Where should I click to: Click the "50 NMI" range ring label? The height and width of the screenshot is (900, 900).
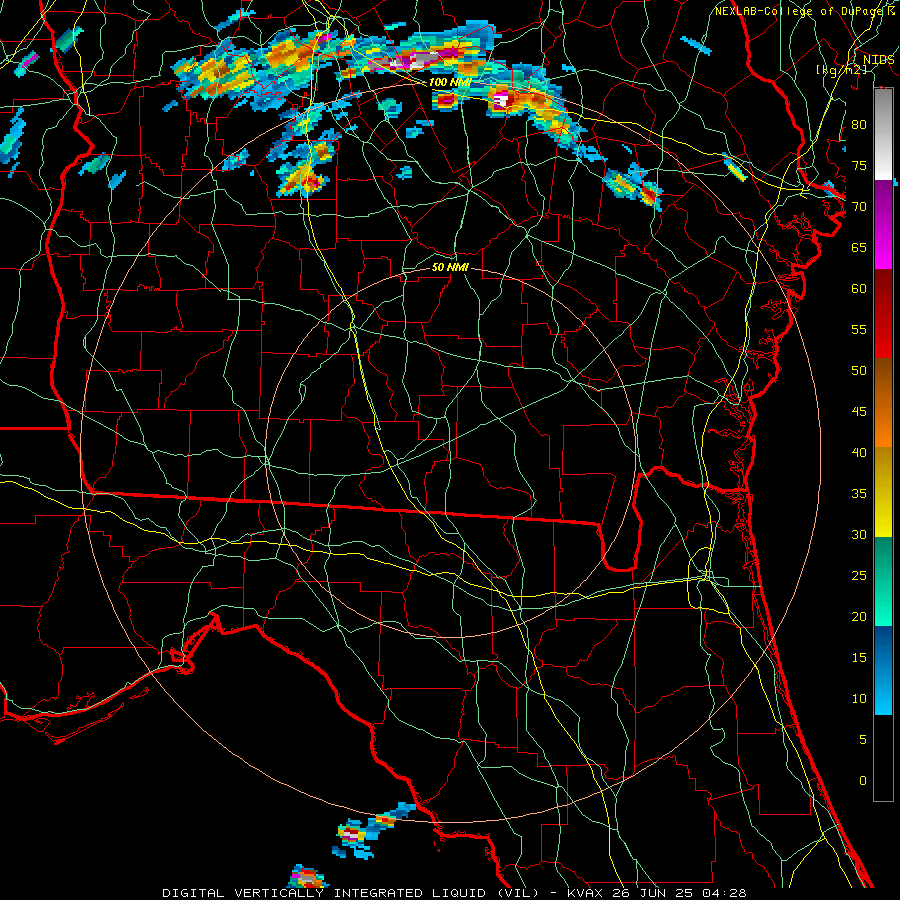click(x=450, y=267)
